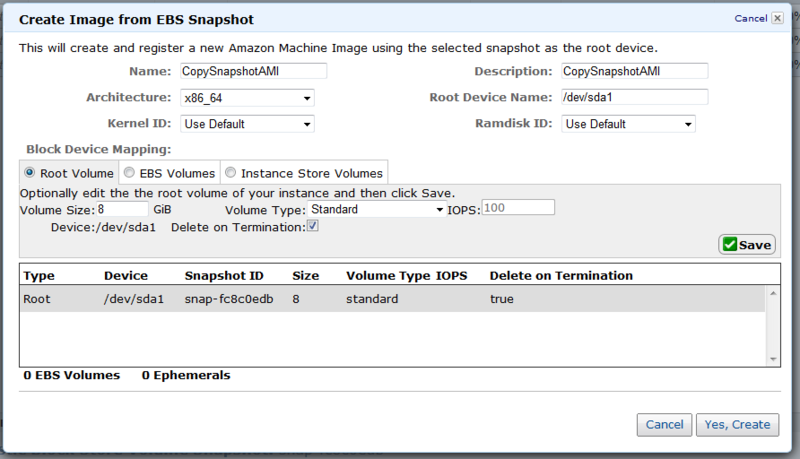Click the Size column header
Image resolution: width=800 pixels, height=459 pixels.
tap(306, 276)
